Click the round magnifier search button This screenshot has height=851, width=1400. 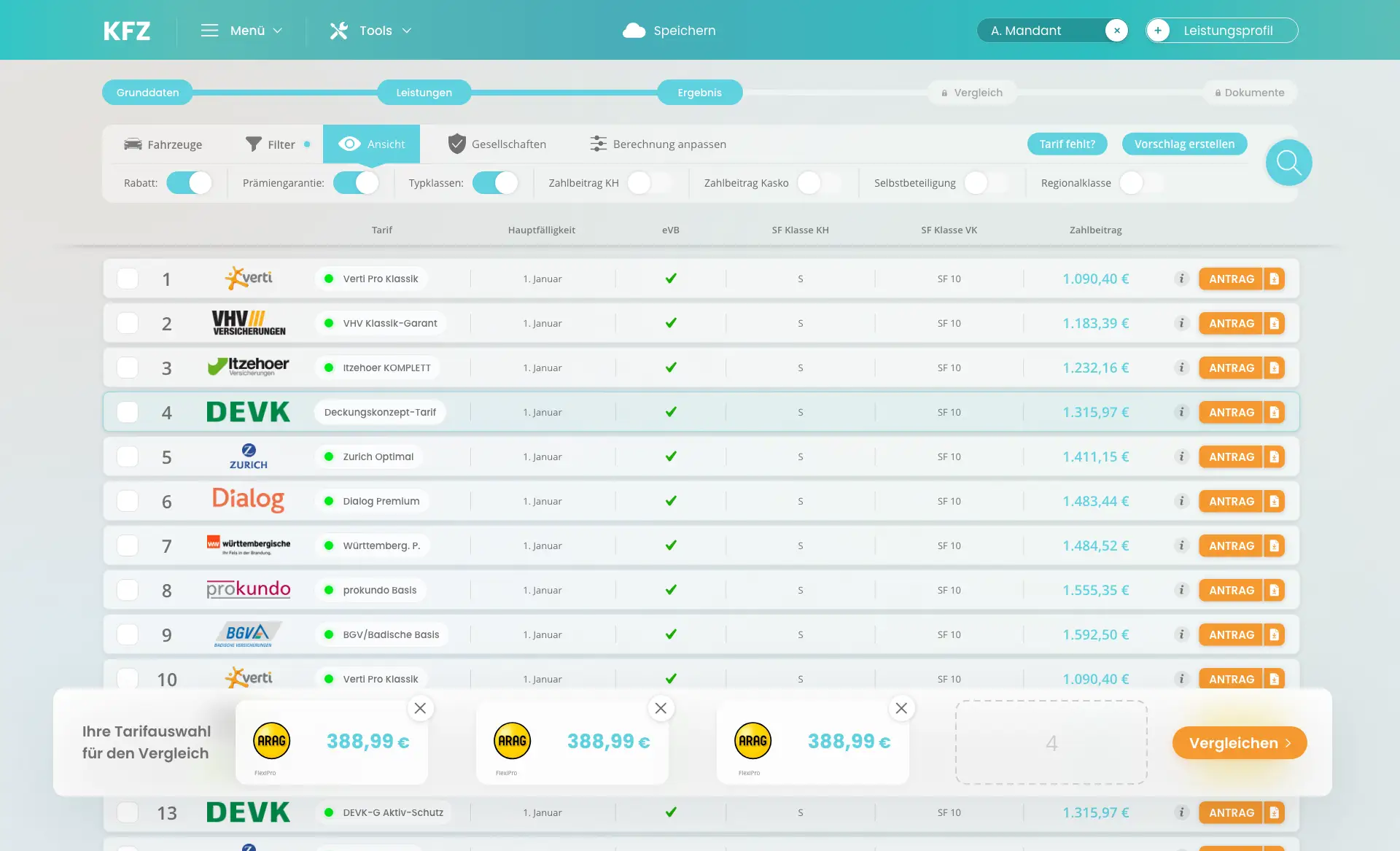[x=1288, y=163]
